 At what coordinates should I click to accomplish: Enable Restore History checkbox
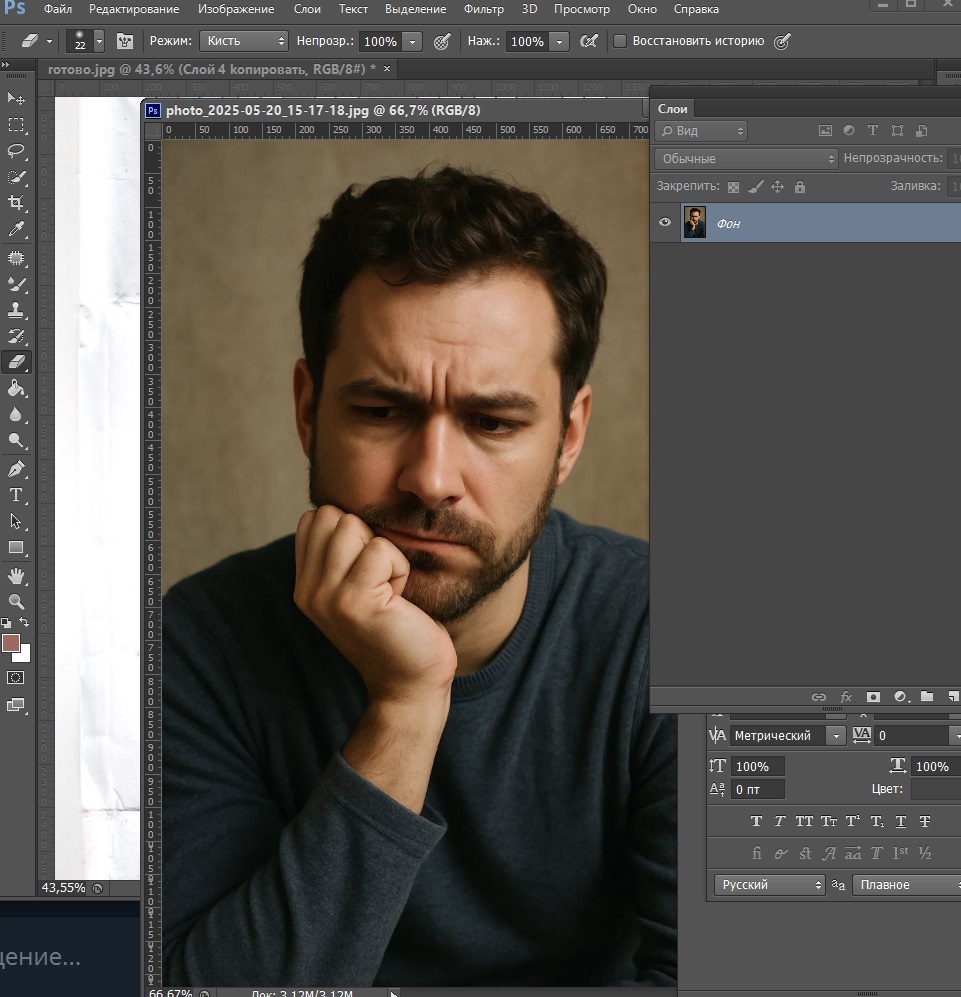pos(619,41)
